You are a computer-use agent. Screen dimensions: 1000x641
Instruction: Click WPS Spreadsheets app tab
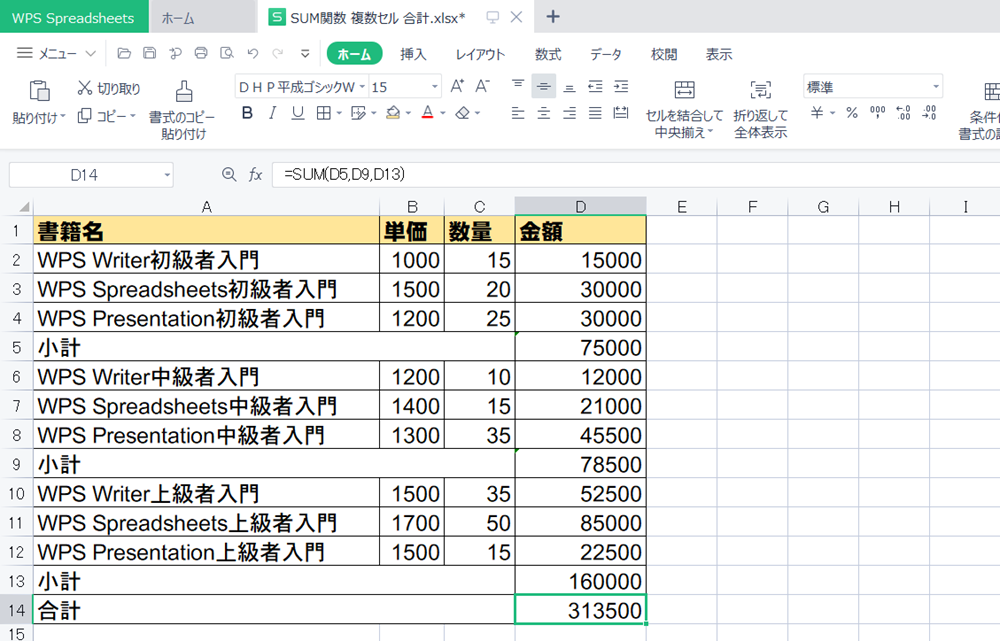coord(73,17)
